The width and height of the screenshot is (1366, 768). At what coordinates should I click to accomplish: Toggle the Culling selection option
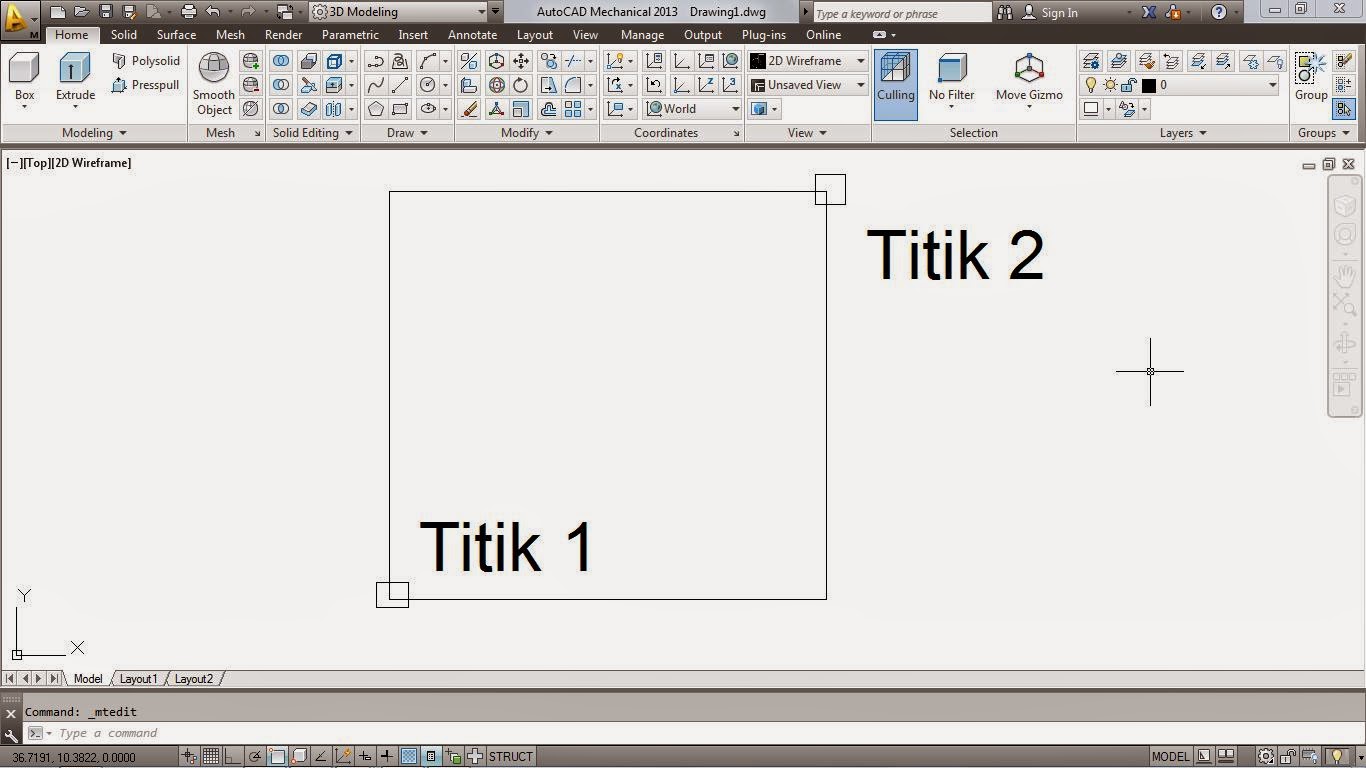tap(895, 80)
